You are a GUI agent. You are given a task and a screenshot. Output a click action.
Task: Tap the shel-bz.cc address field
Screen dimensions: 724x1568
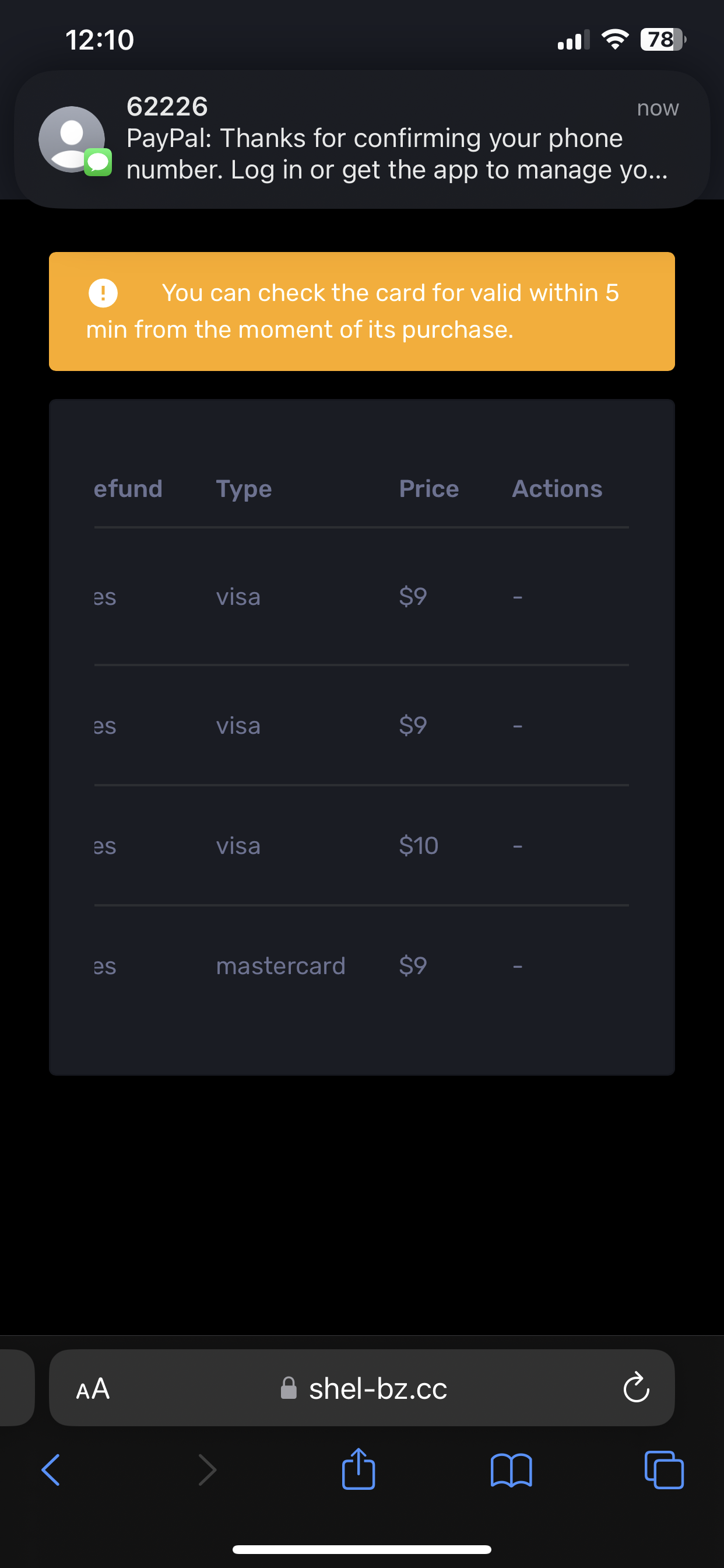pyautogui.click(x=362, y=1388)
